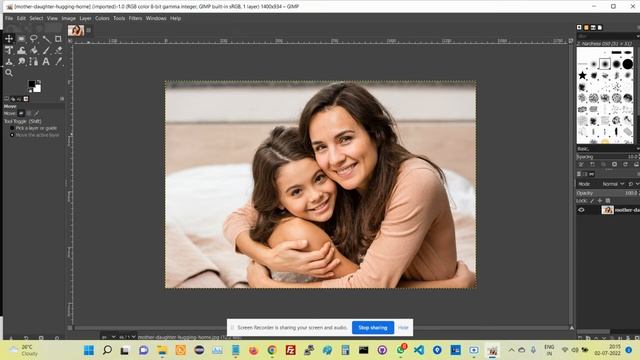This screenshot has width=640, height=360.
Task: Select the Zoom magnifier tool
Action: coord(9,73)
